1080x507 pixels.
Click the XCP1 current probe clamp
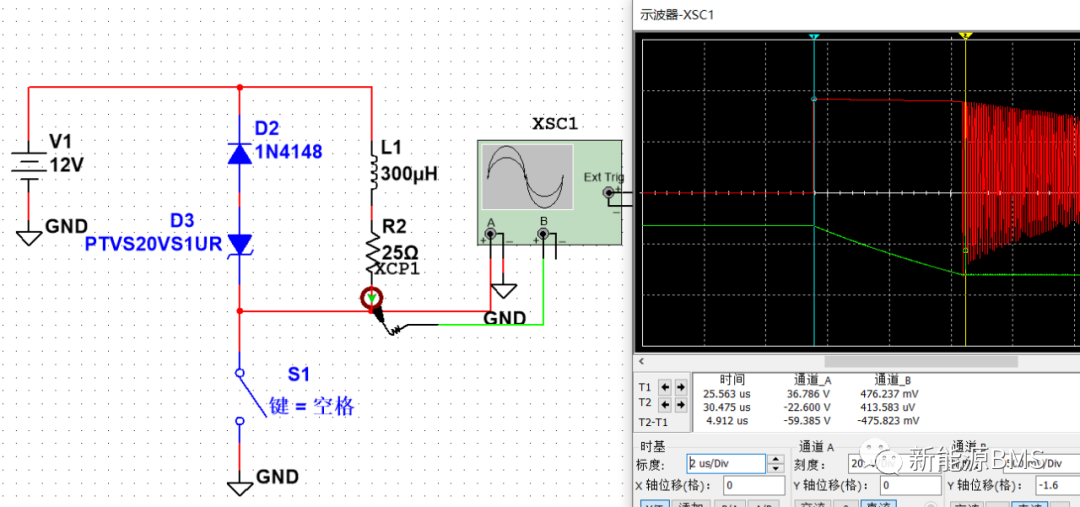pos(372,298)
